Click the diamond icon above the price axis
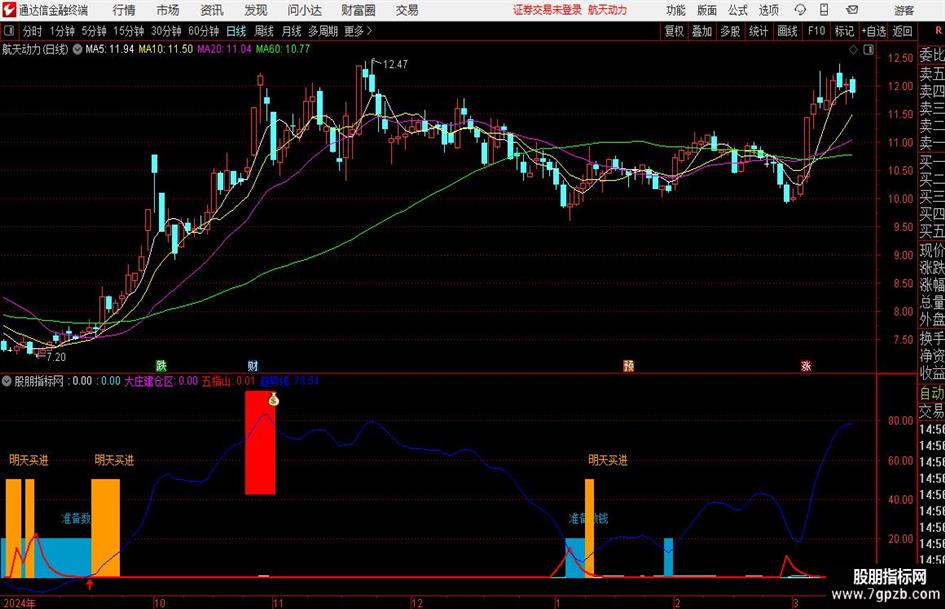This screenshot has height=609, width=945. pos(853,50)
